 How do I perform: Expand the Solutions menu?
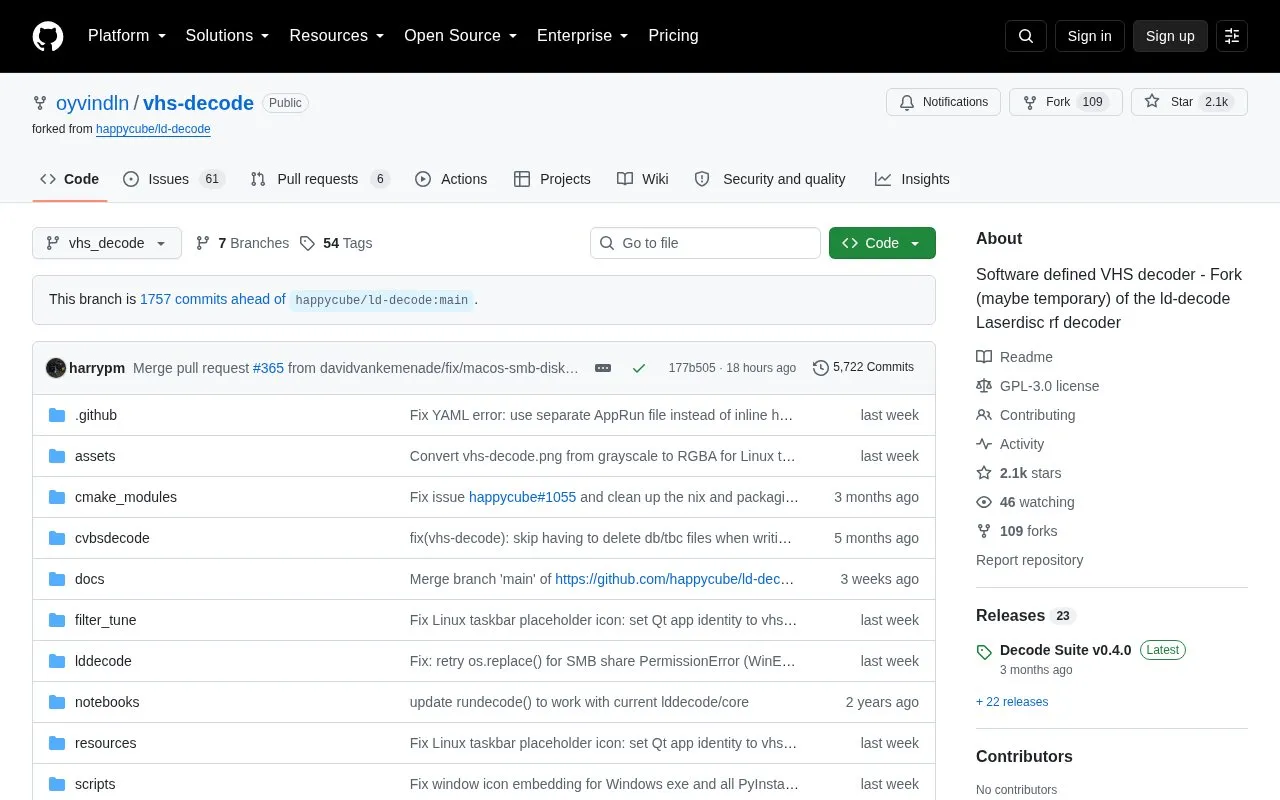228,36
